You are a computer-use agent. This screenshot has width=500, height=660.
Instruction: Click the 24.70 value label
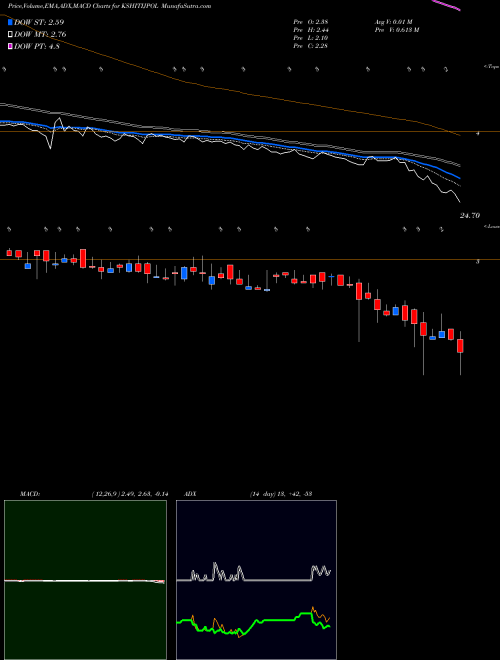(x=470, y=216)
